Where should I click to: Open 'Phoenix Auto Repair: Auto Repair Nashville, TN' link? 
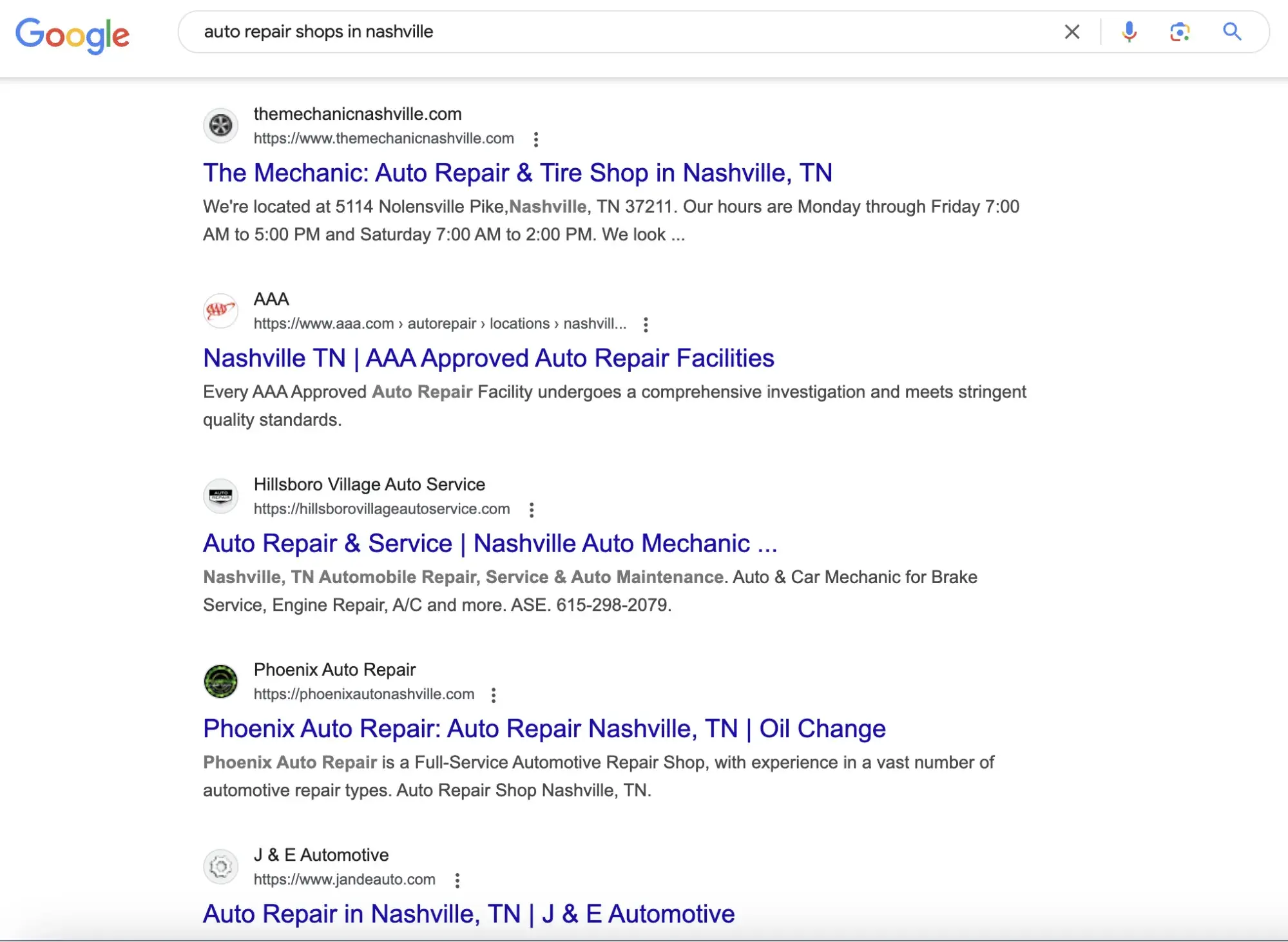tap(544, 729)
